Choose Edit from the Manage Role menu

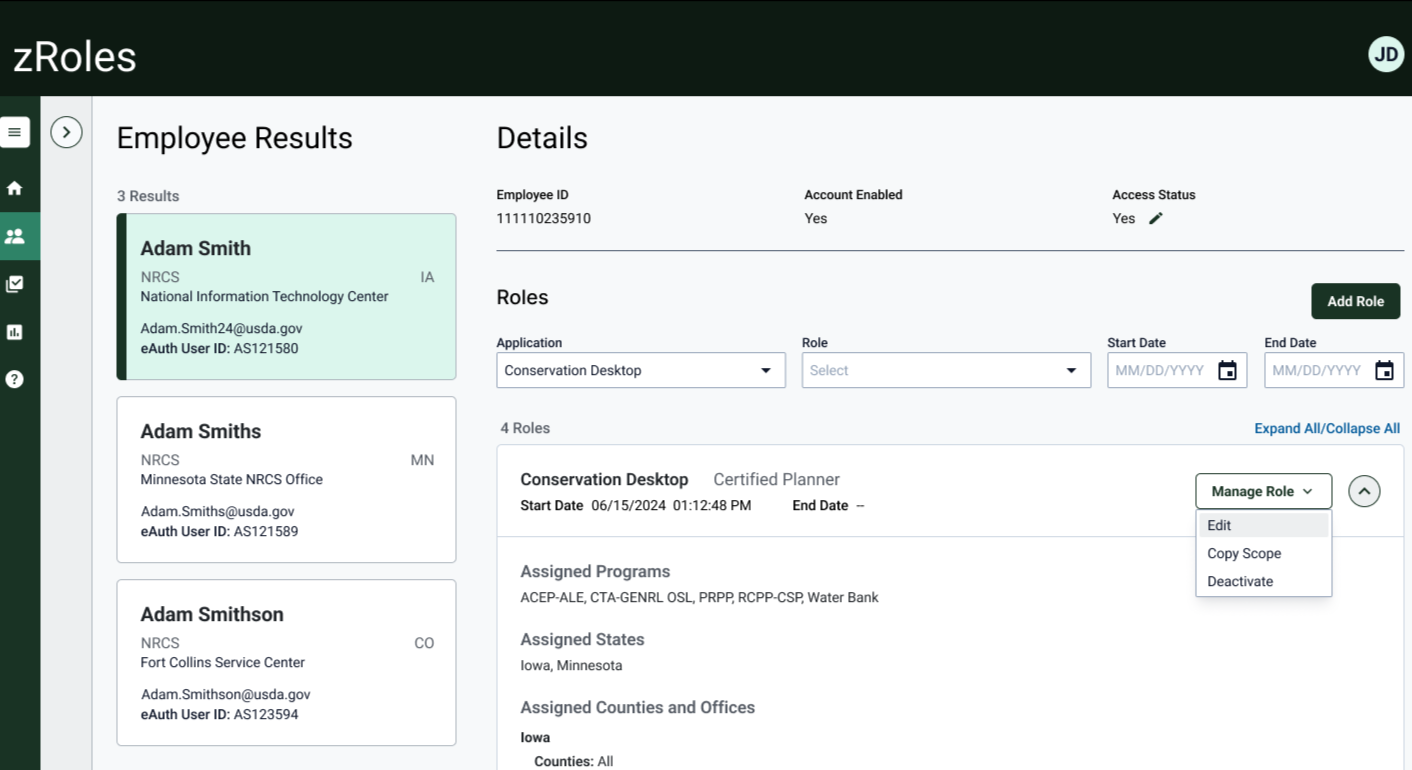(1264, 525)
